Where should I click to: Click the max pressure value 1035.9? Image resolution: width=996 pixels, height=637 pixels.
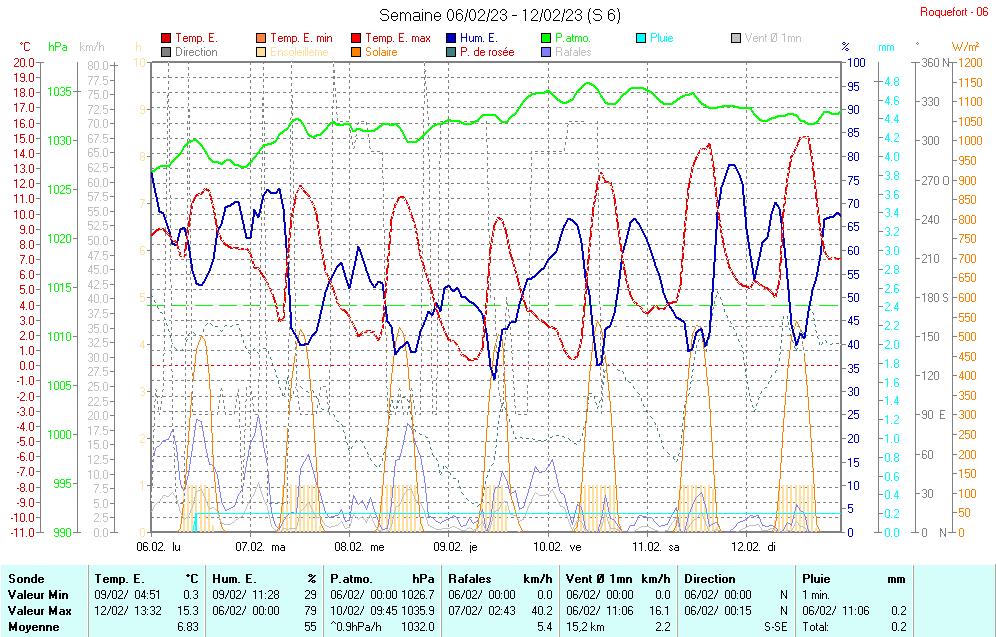[x=418, y=610]
